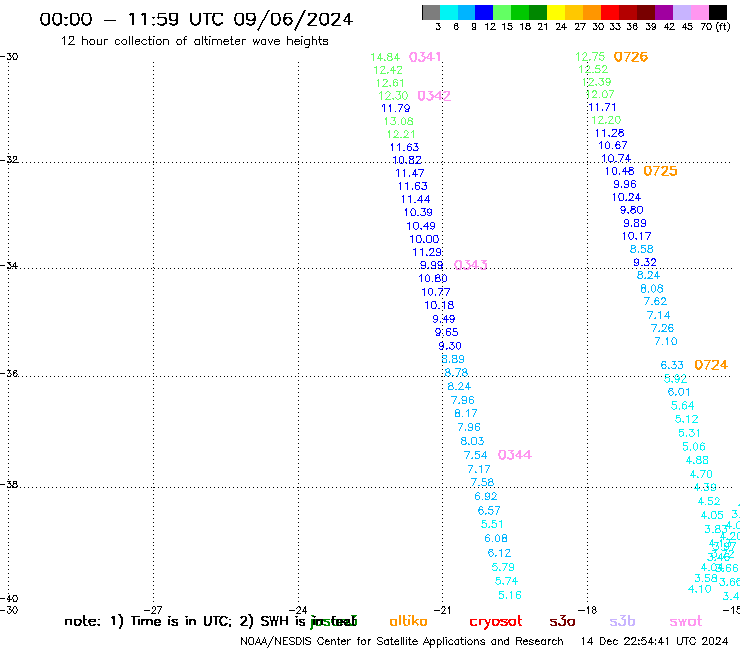Click the wave height value 5.64
This screenshot has width=740, height=650.
[683, 405]
